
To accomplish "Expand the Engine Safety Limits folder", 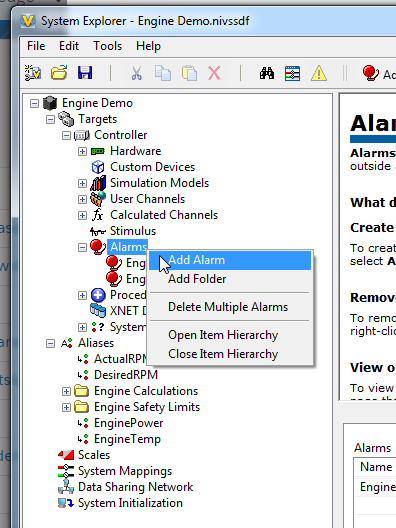I will coord(66,407).
